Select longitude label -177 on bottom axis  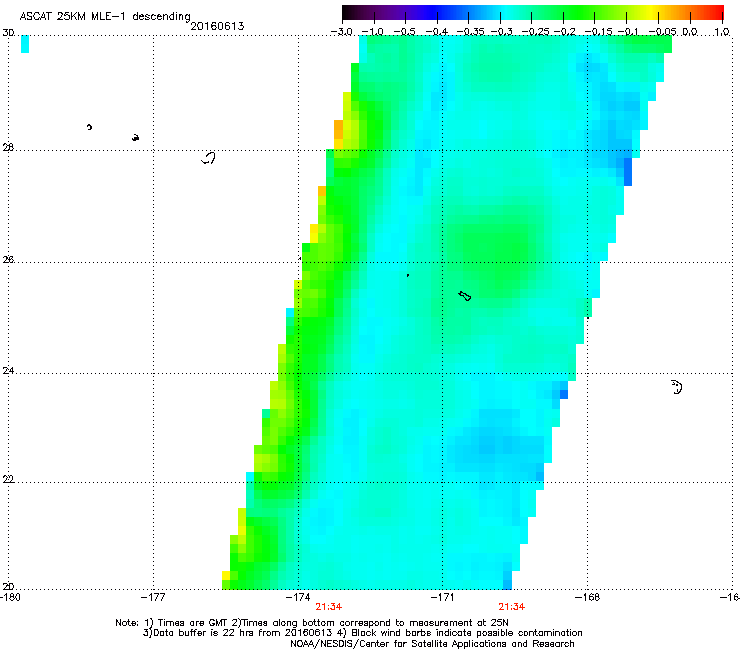coord(153,597)
